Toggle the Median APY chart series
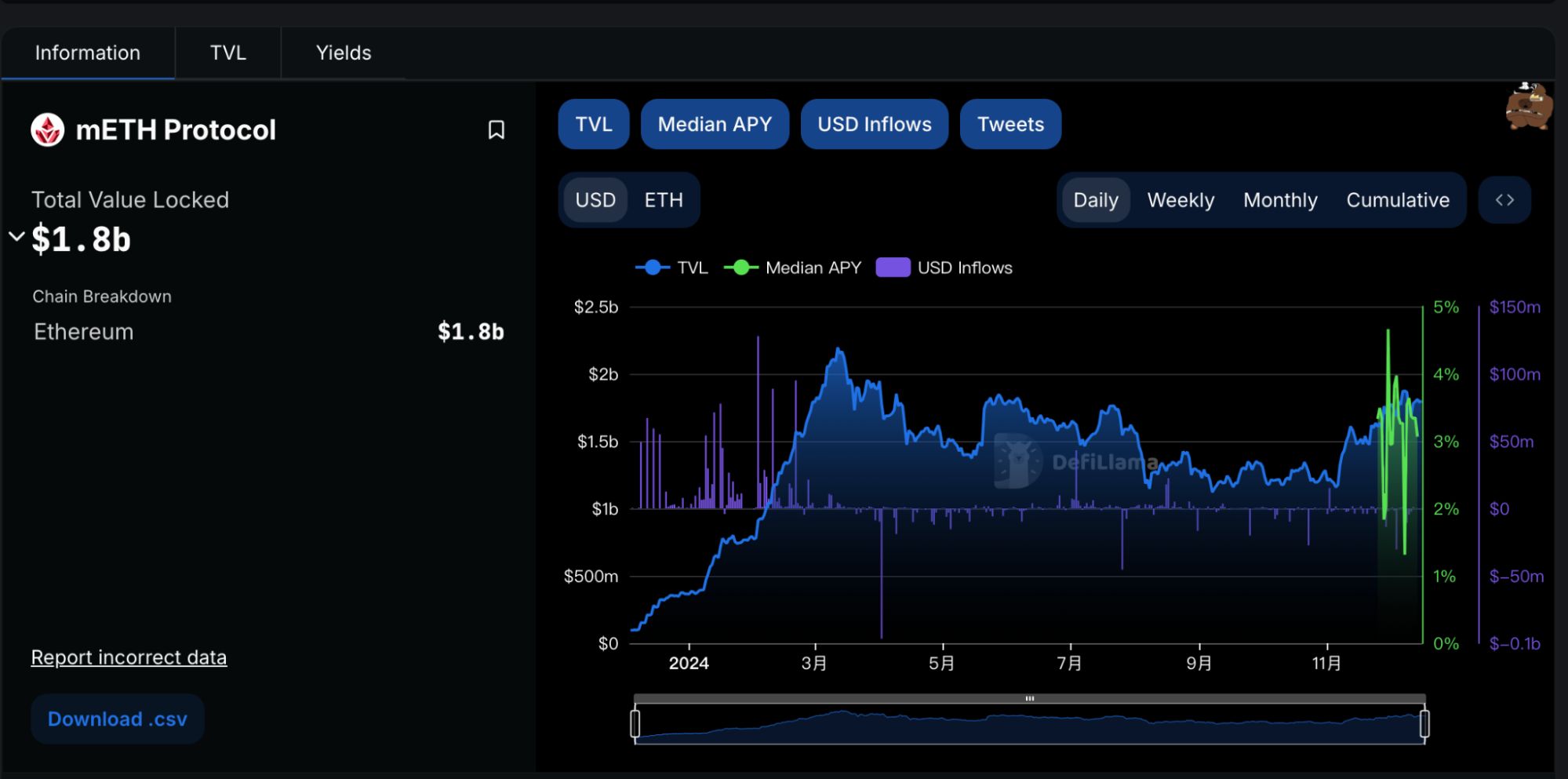 pyautogui.click(x=714, y=125)
